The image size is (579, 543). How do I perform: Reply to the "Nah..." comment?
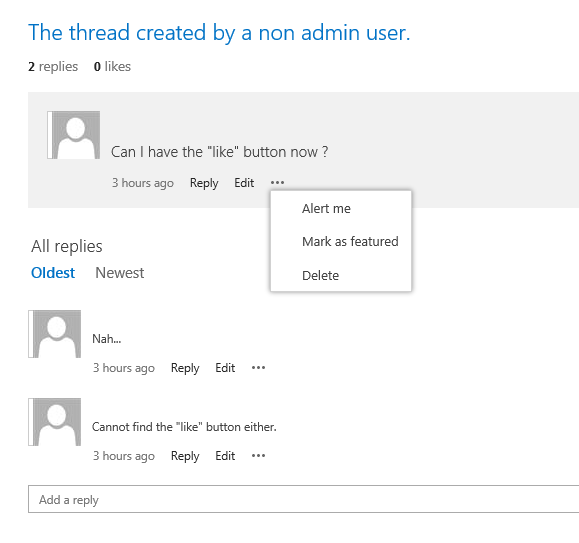185,368
